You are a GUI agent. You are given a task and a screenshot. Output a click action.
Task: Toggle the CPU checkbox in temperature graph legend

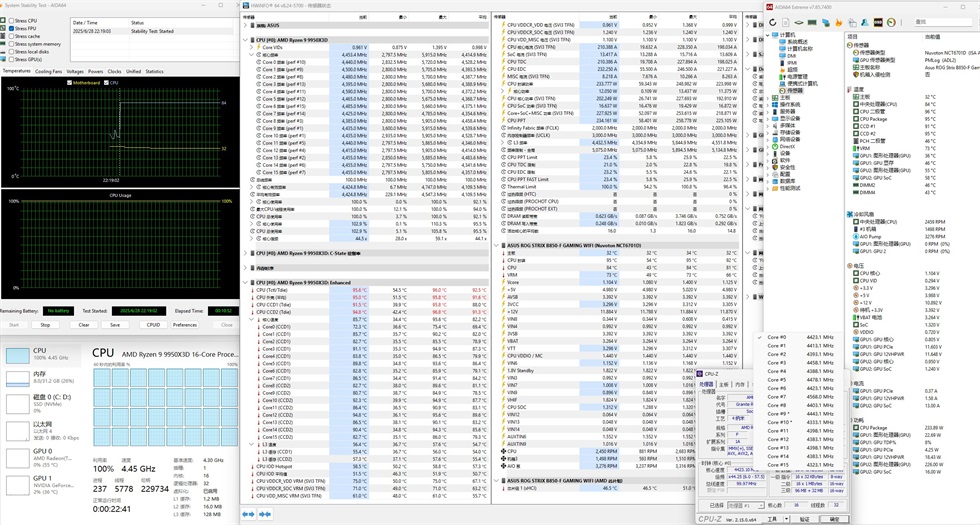(106, 82)
